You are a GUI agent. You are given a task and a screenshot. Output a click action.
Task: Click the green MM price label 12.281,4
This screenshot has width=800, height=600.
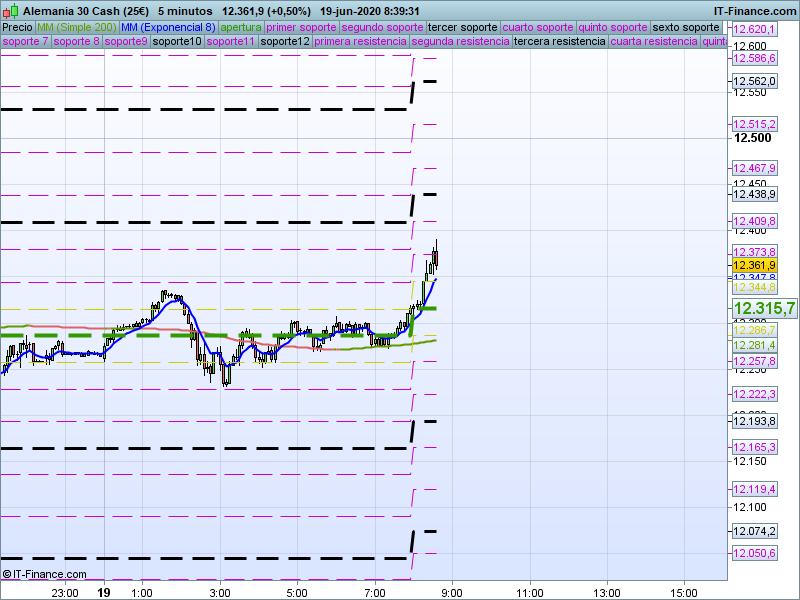tap(755, 345)
